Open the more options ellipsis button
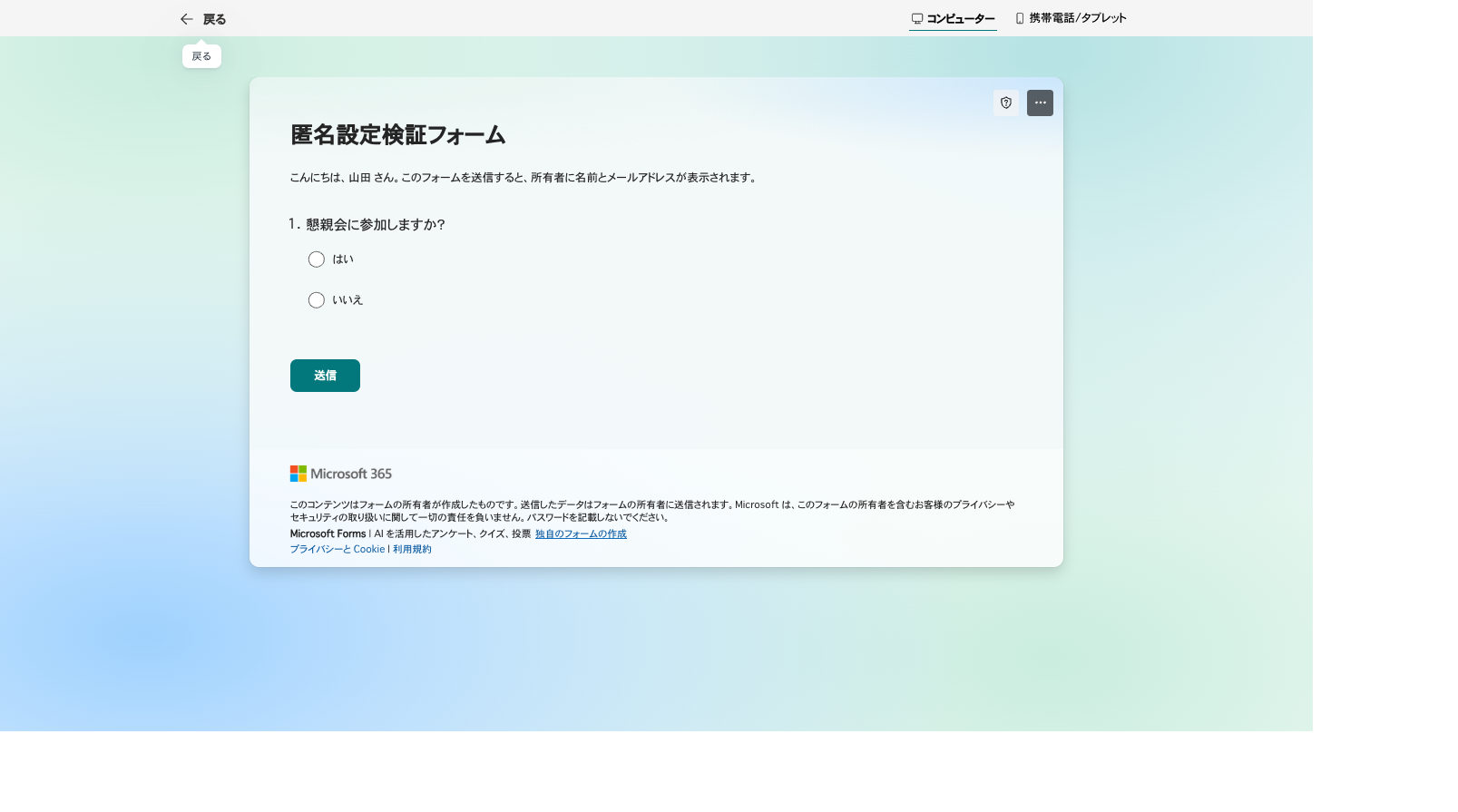Screen dimensions: 1458x812 pyautogui.click(x=1040, y=103)
